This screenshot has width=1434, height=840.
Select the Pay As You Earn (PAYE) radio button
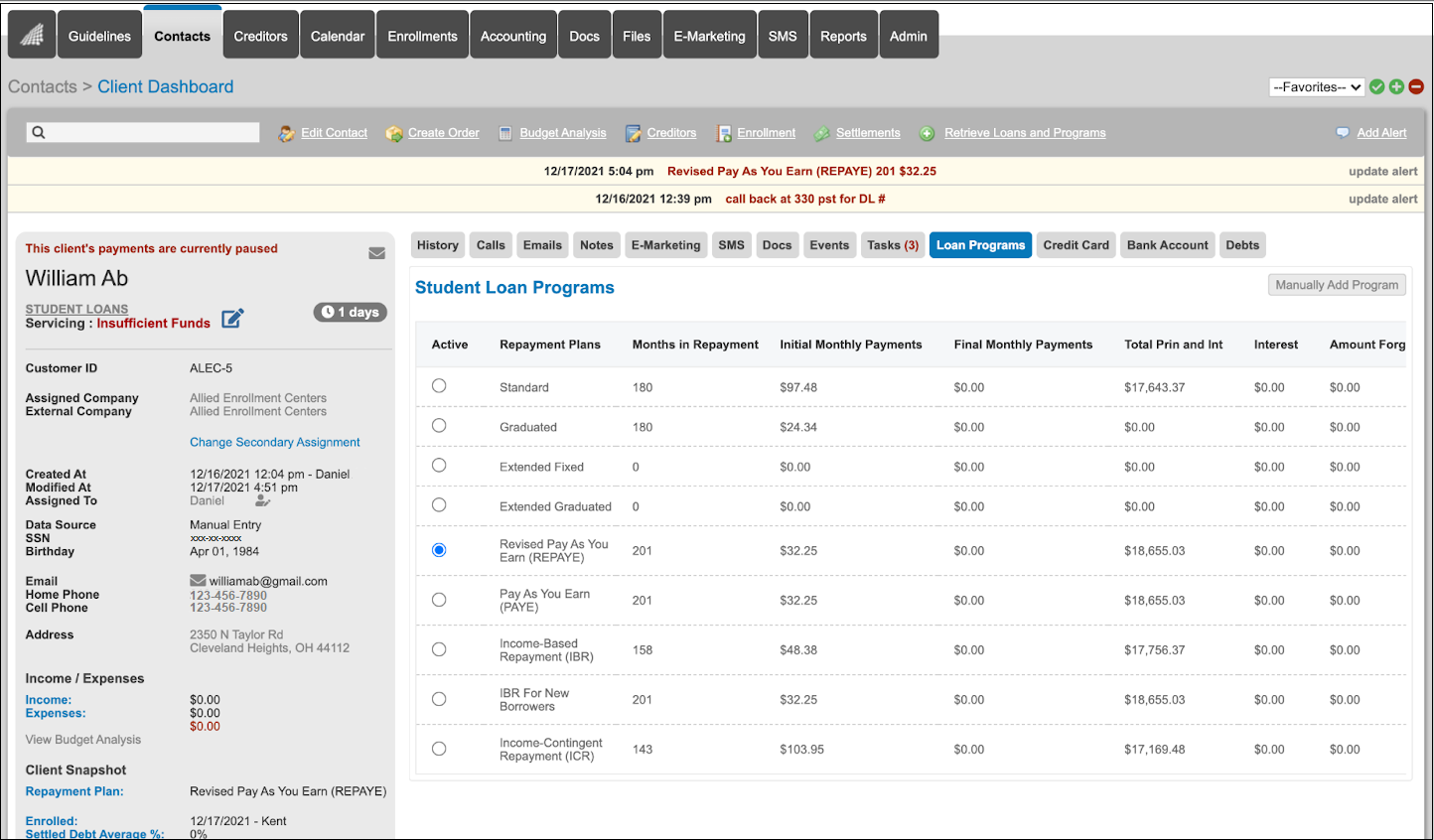coord(439,600)
